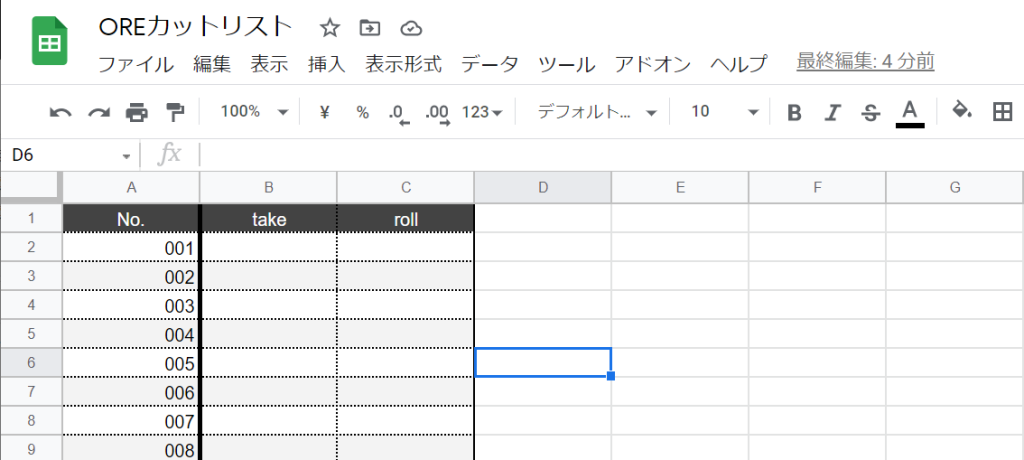This screenshot has height=460, width=1024.
Task: Click the text color A button
Action: (909, 112)
